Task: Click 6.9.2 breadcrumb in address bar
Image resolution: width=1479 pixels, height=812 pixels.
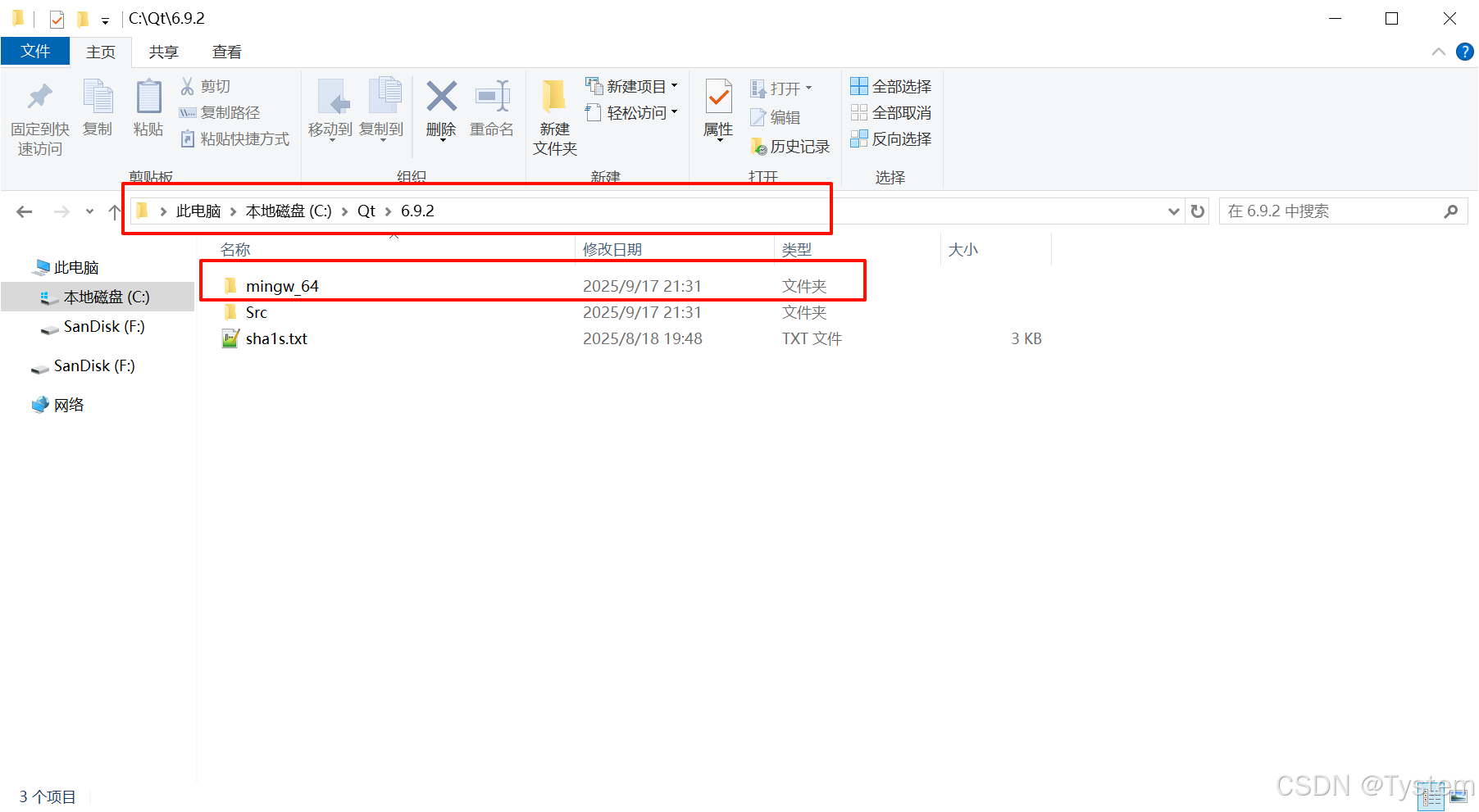Action: pos(417,211)
